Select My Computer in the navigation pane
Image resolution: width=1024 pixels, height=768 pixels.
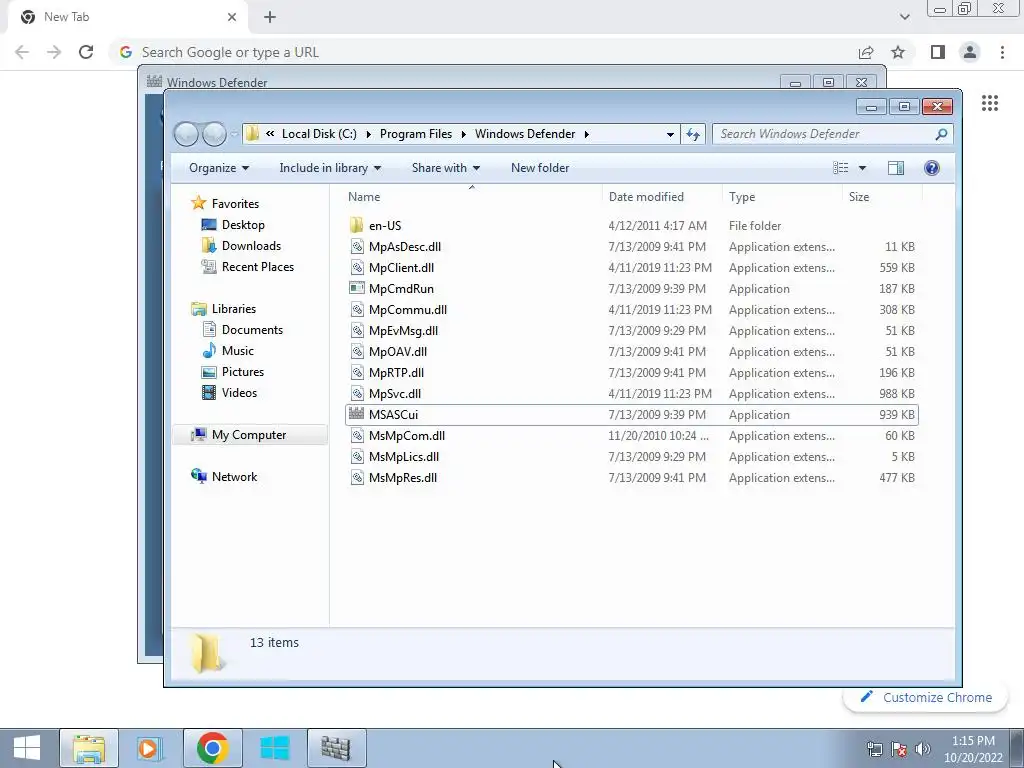(x=250, y=435)
